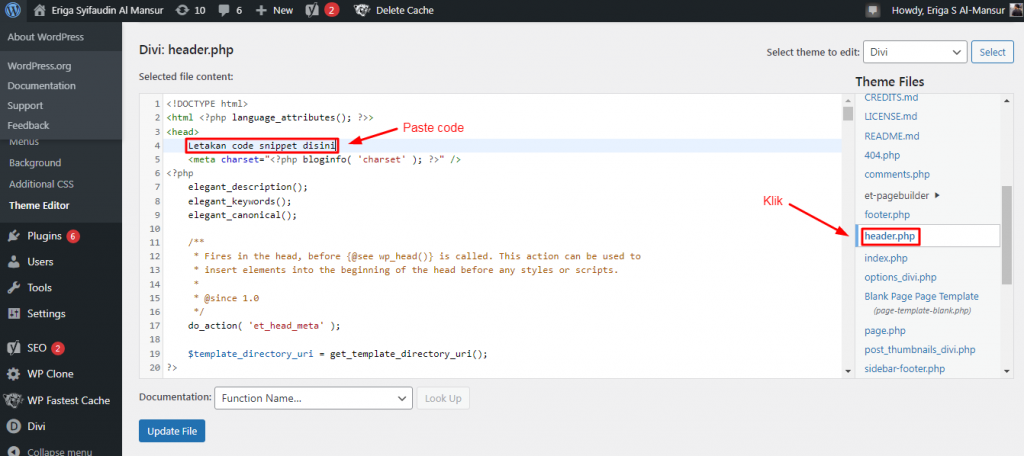Open page.php theme file
The height and width of the screenshot is (456, 1024).
coord(885,331)
